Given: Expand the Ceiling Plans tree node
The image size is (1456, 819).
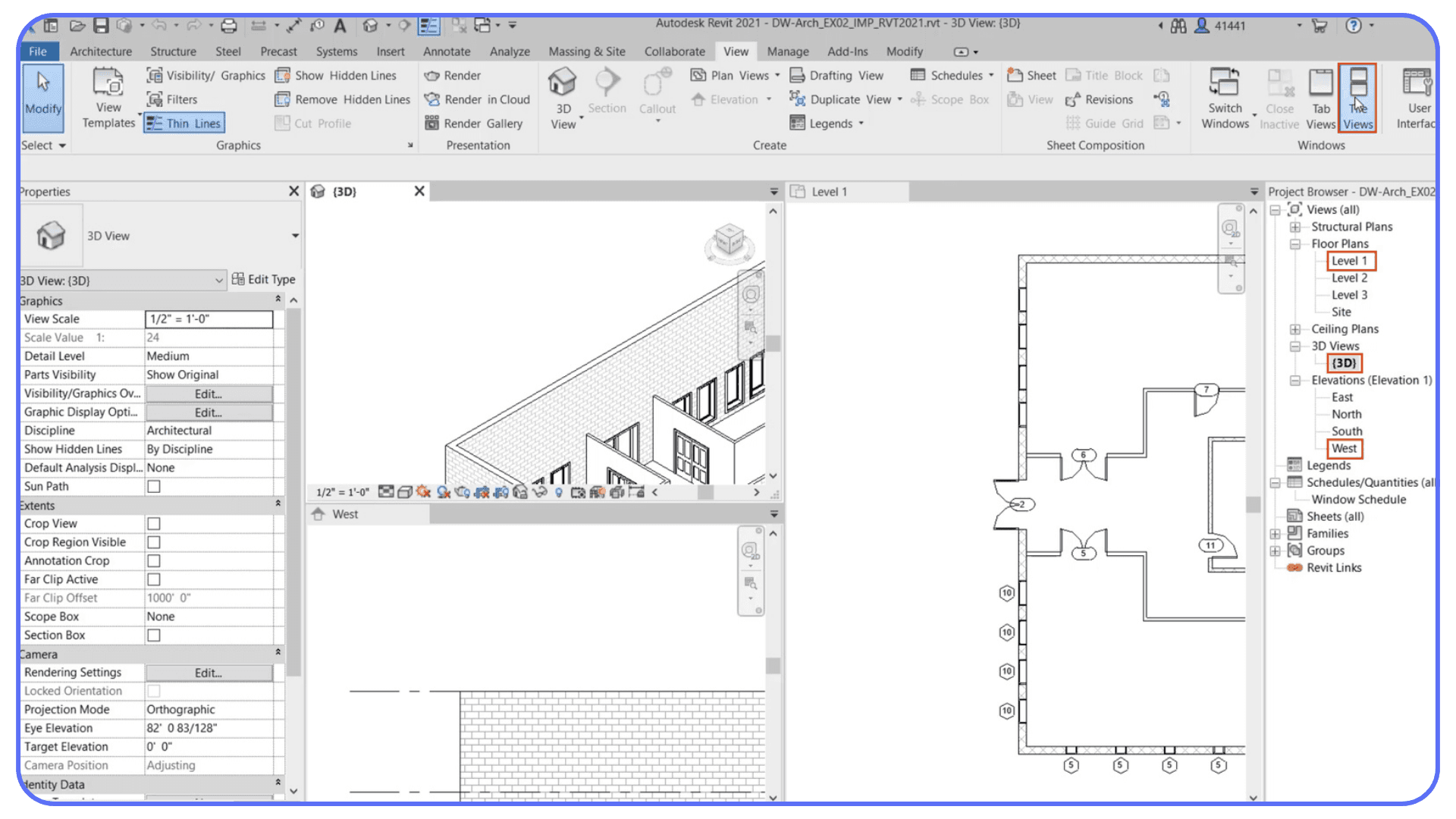Looking at the screenshot, I should click(1295, 328).
